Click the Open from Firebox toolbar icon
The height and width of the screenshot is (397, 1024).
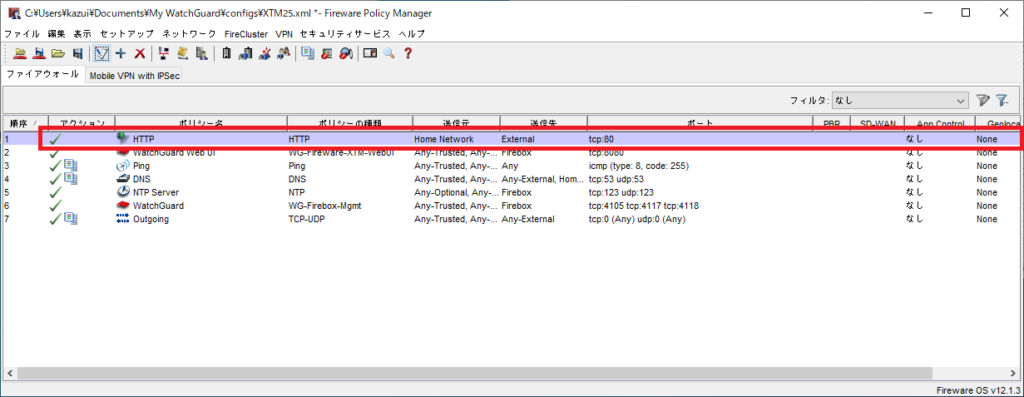coord(20,54)
